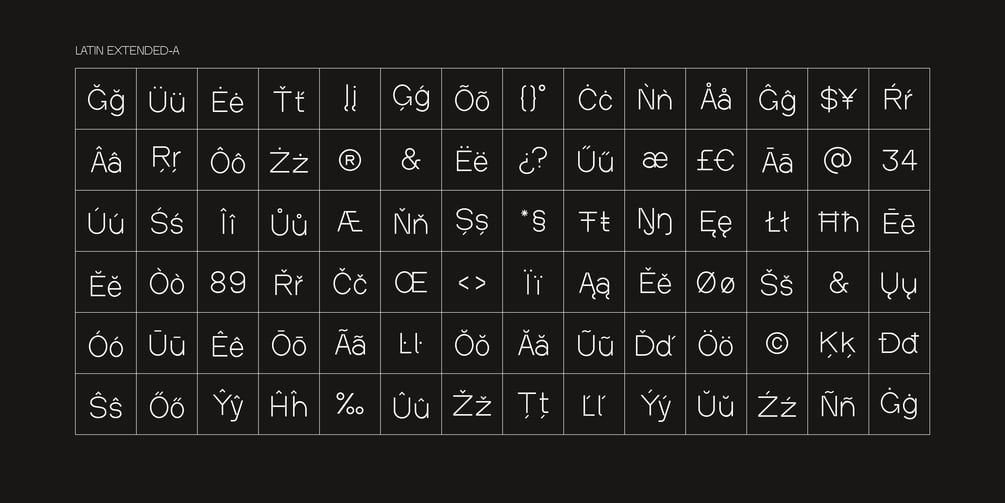The image size is (1005, 503).
Task: Click the at sign @ glyph
Action: point(838,160)
